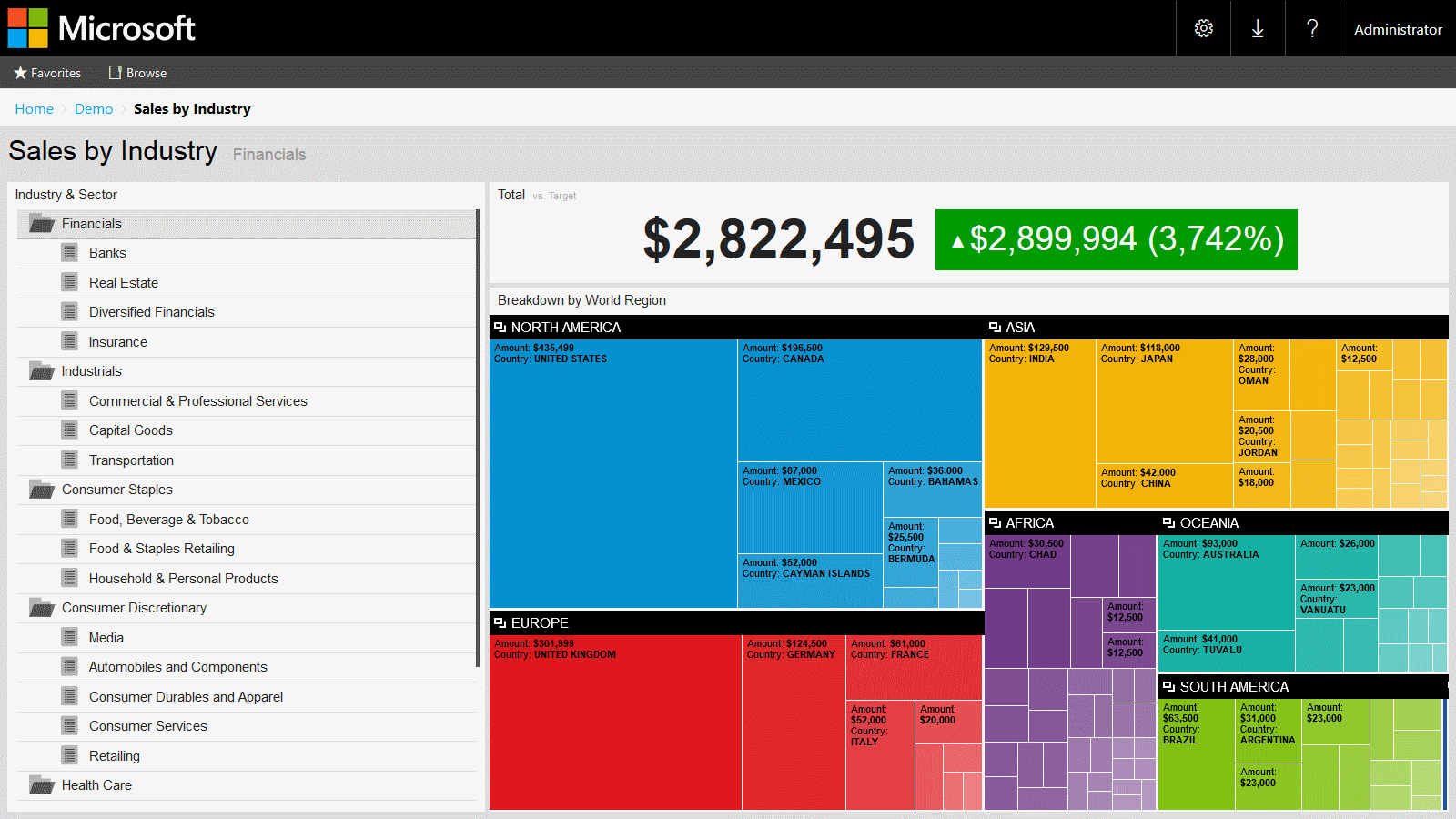The width and height of the screenshot is (1456, 819).
Task: Click the United Kingdom treemap tile
Action: [x=616, y=723]
